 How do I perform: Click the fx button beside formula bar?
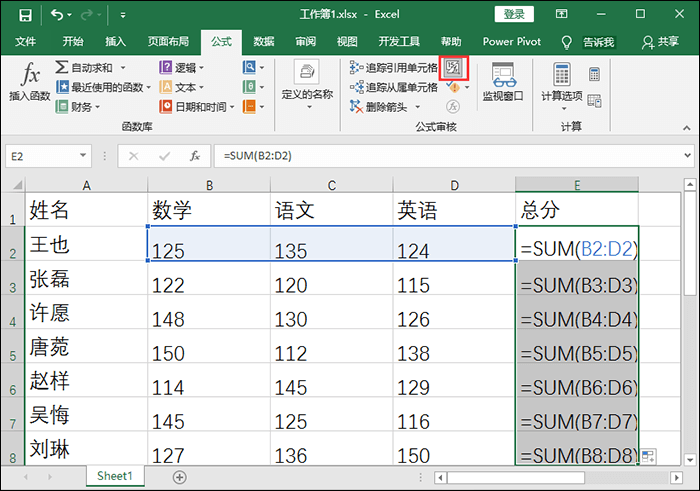click(196, 156)
